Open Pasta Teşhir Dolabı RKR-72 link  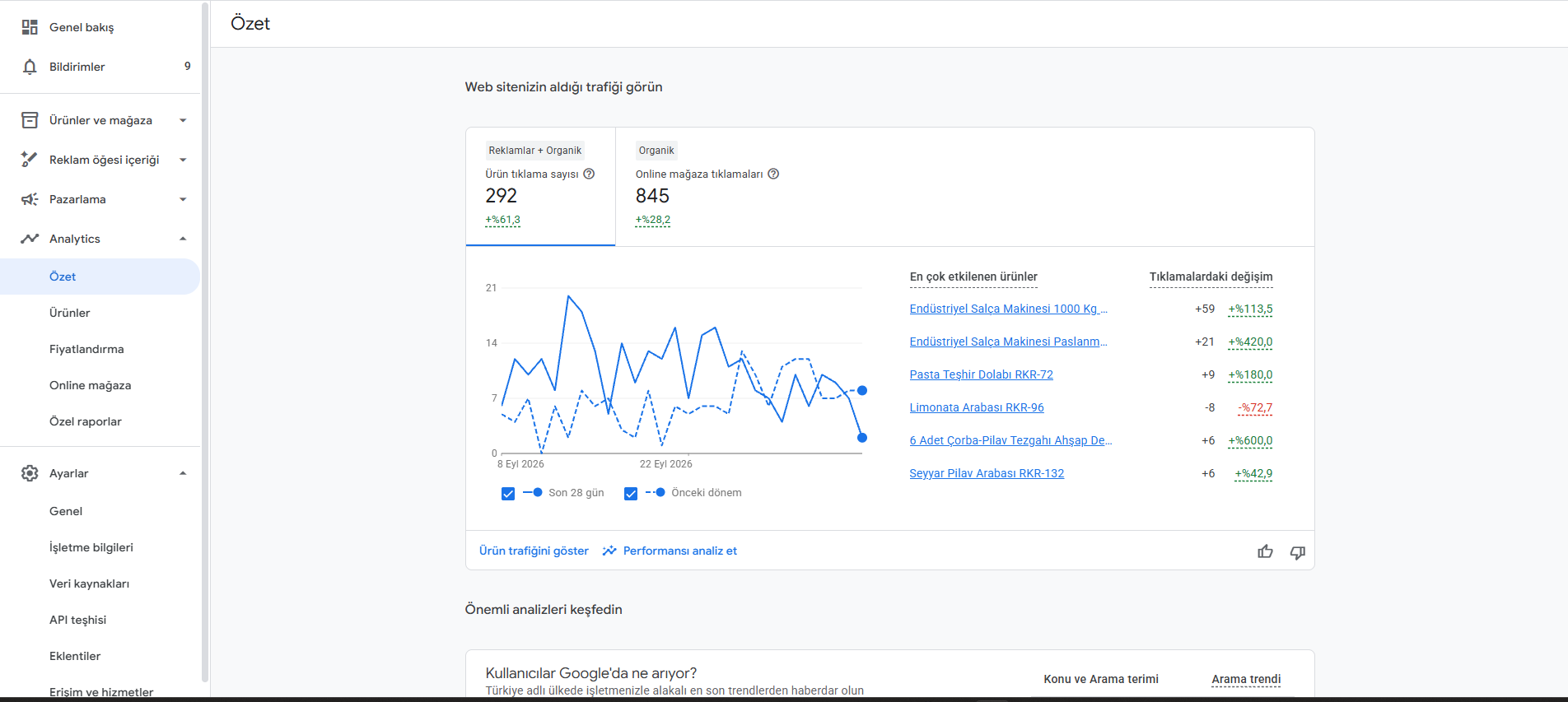pyautogui.click(x=981, y=374)
